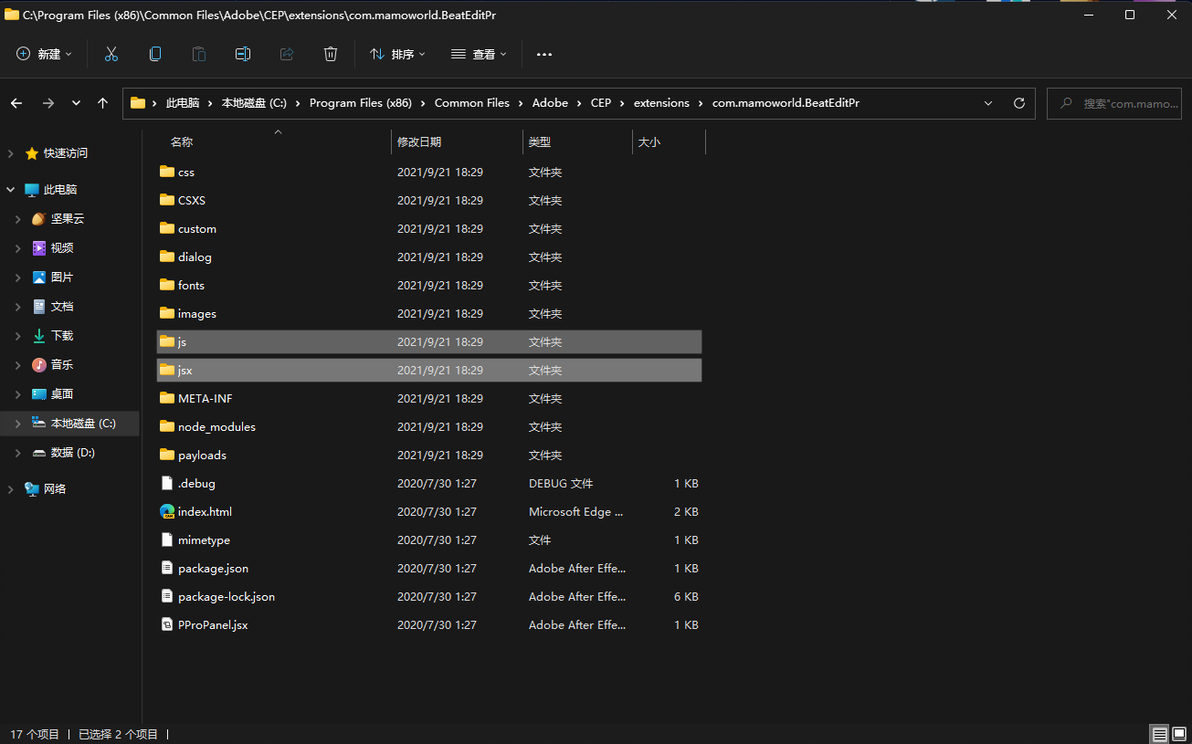Select the payloads folder row
The height and width of the screenshot is (744, 1192).
click(x=430, y=455)
